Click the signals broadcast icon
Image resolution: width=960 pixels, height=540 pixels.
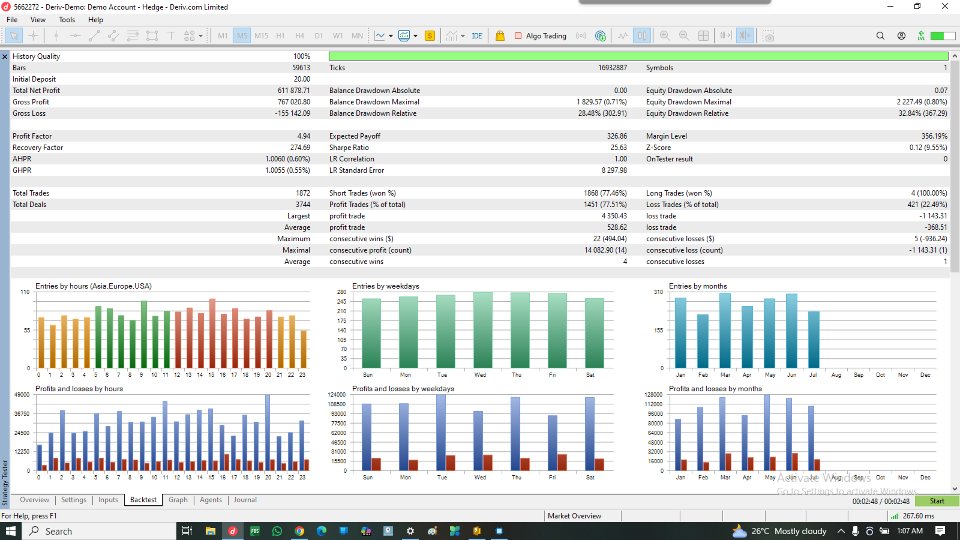[x=581, y=36]
